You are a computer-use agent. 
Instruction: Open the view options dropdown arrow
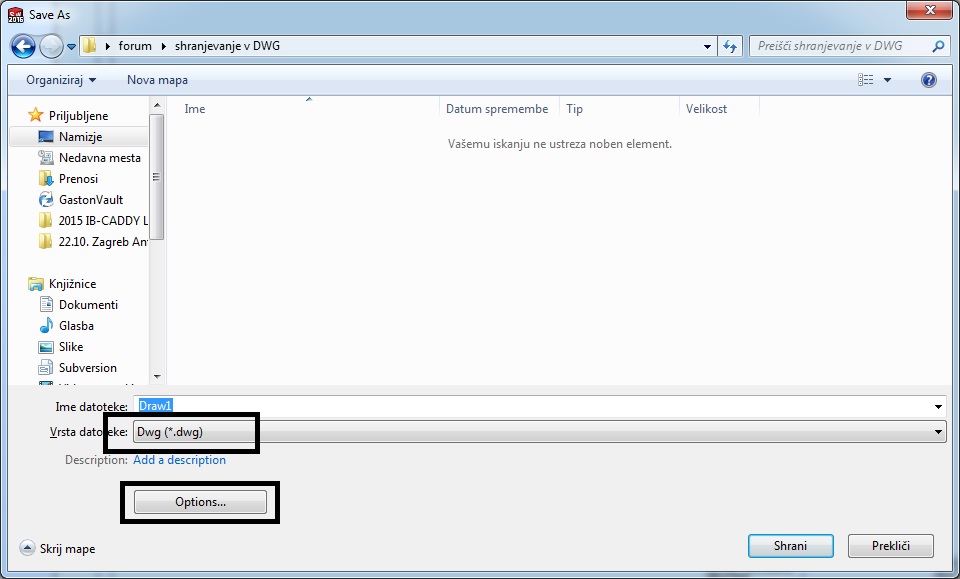(887, 80)
